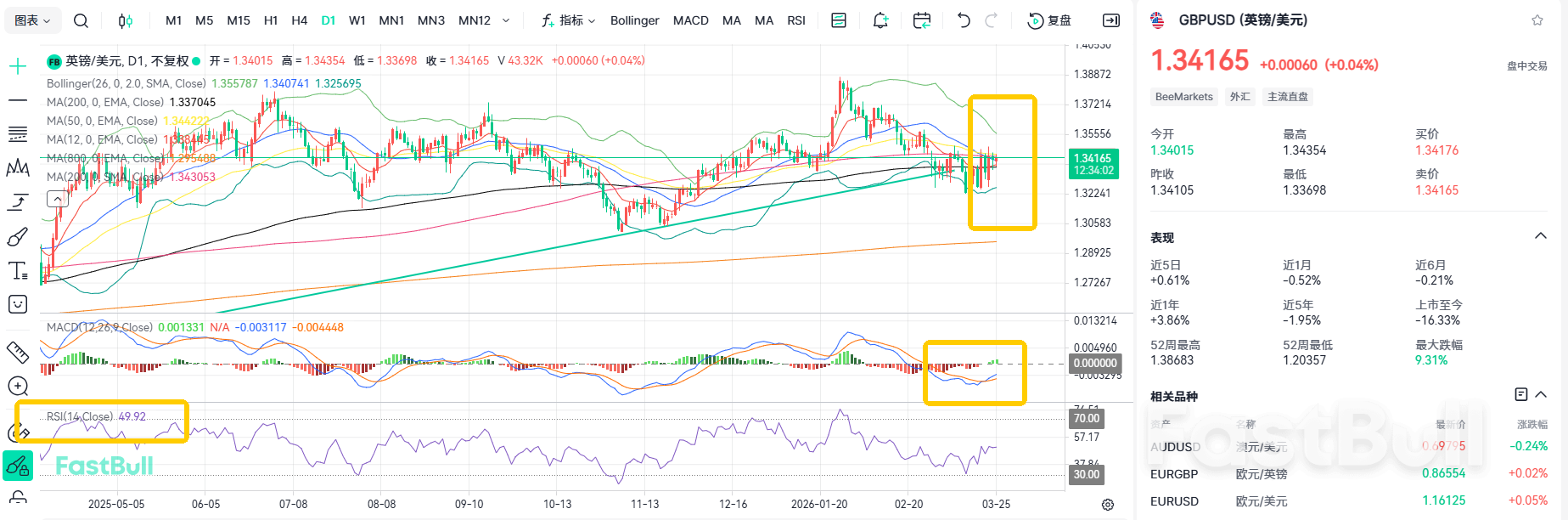Viewport: 1568px width, 520px height.
Task: Select the RSI(14, Close) legend
Action: 80,416
